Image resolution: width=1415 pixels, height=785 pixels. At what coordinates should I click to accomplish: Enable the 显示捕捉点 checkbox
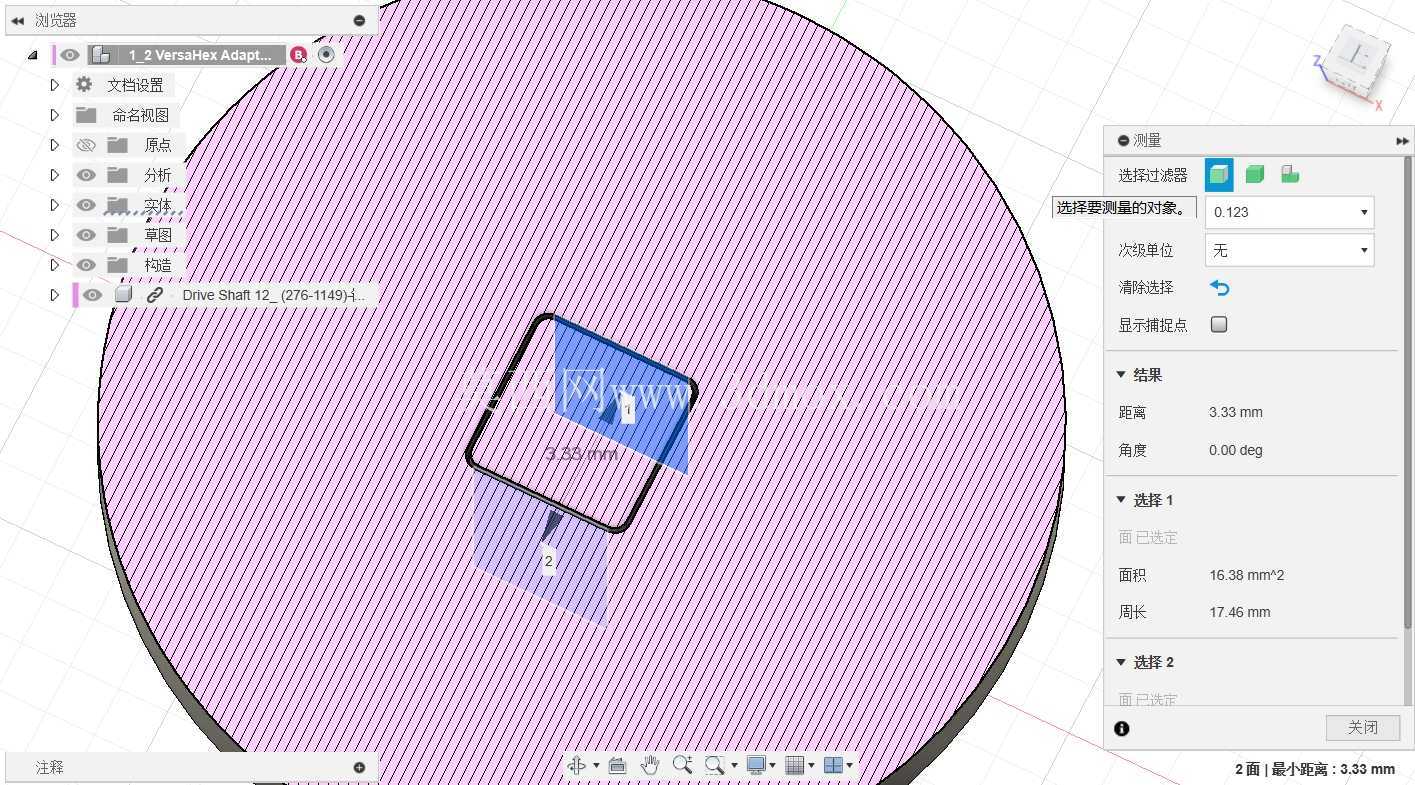point(1219,324)
